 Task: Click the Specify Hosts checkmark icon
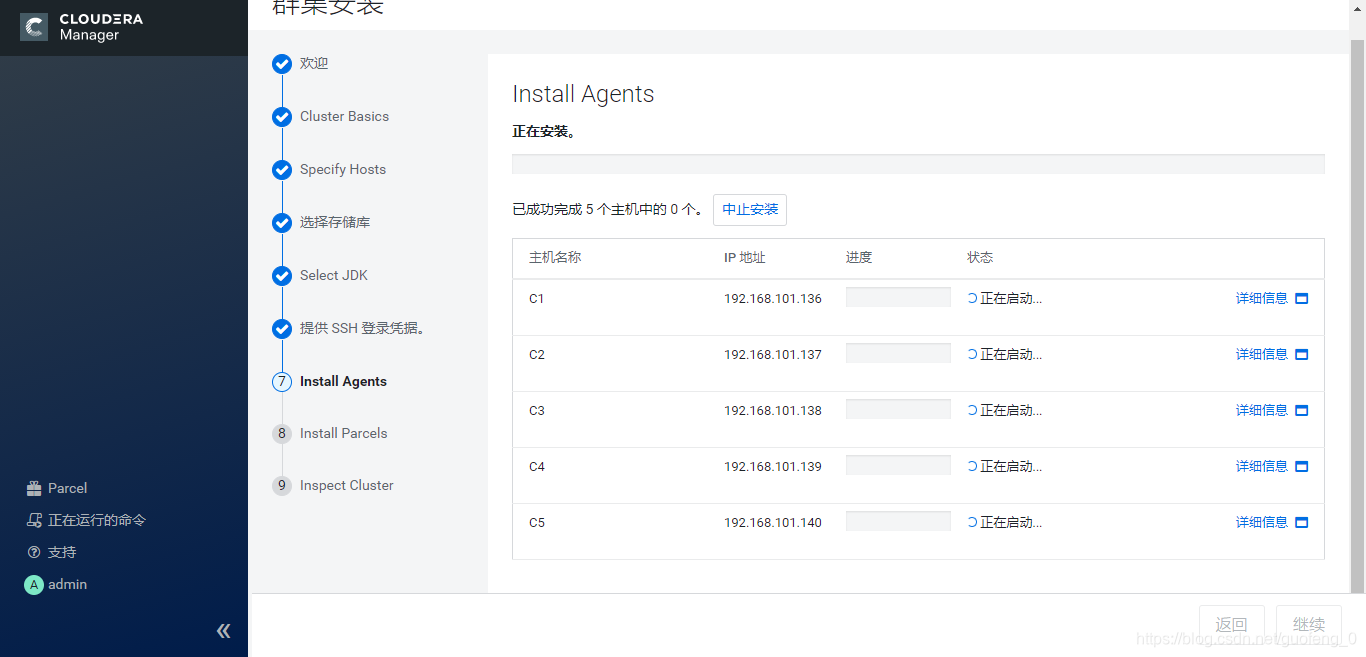click(282, 170)
